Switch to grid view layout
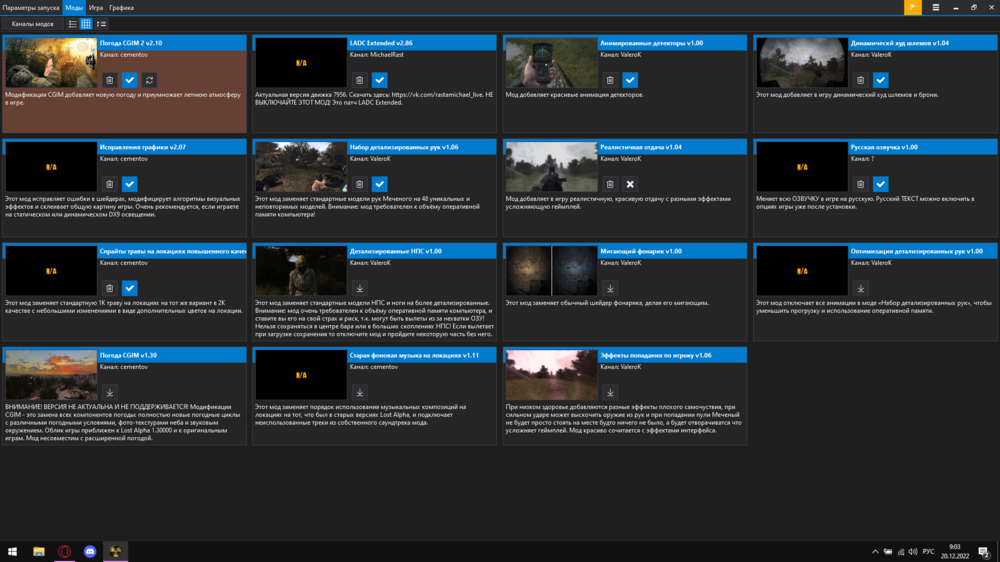 tap(86, 23)
